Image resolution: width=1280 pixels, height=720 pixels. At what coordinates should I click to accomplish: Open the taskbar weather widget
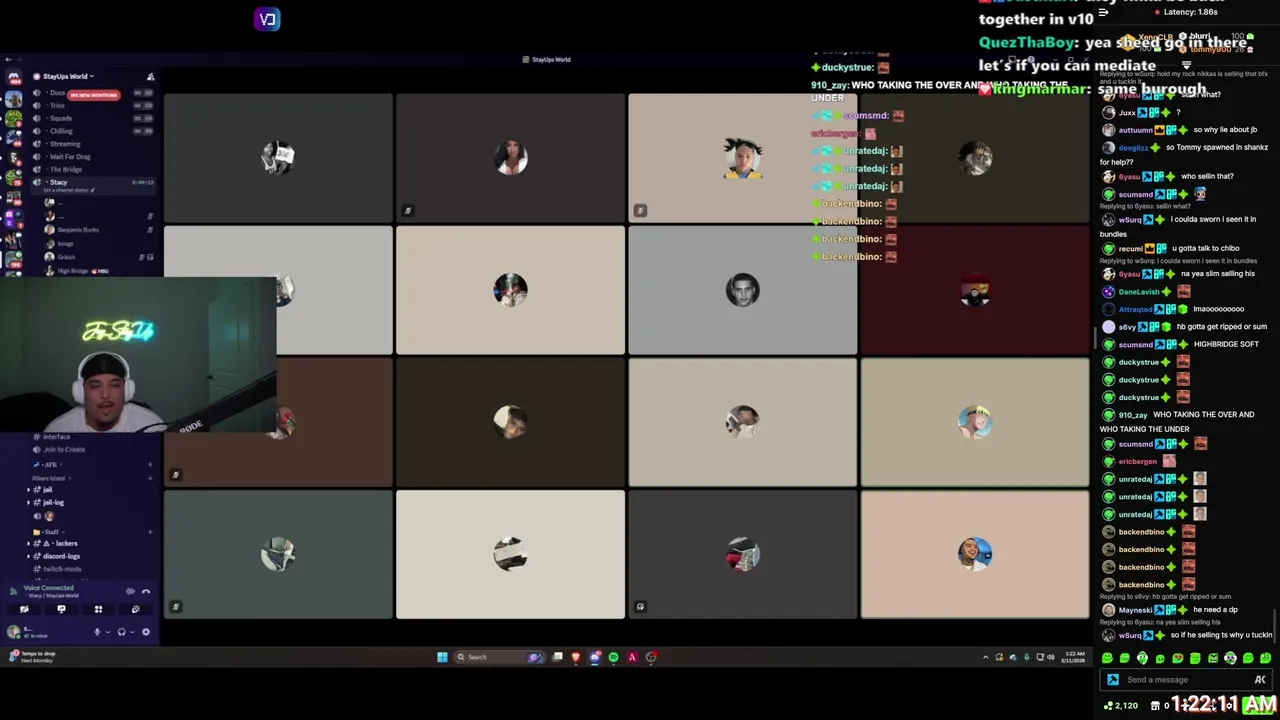click(32, 657)
